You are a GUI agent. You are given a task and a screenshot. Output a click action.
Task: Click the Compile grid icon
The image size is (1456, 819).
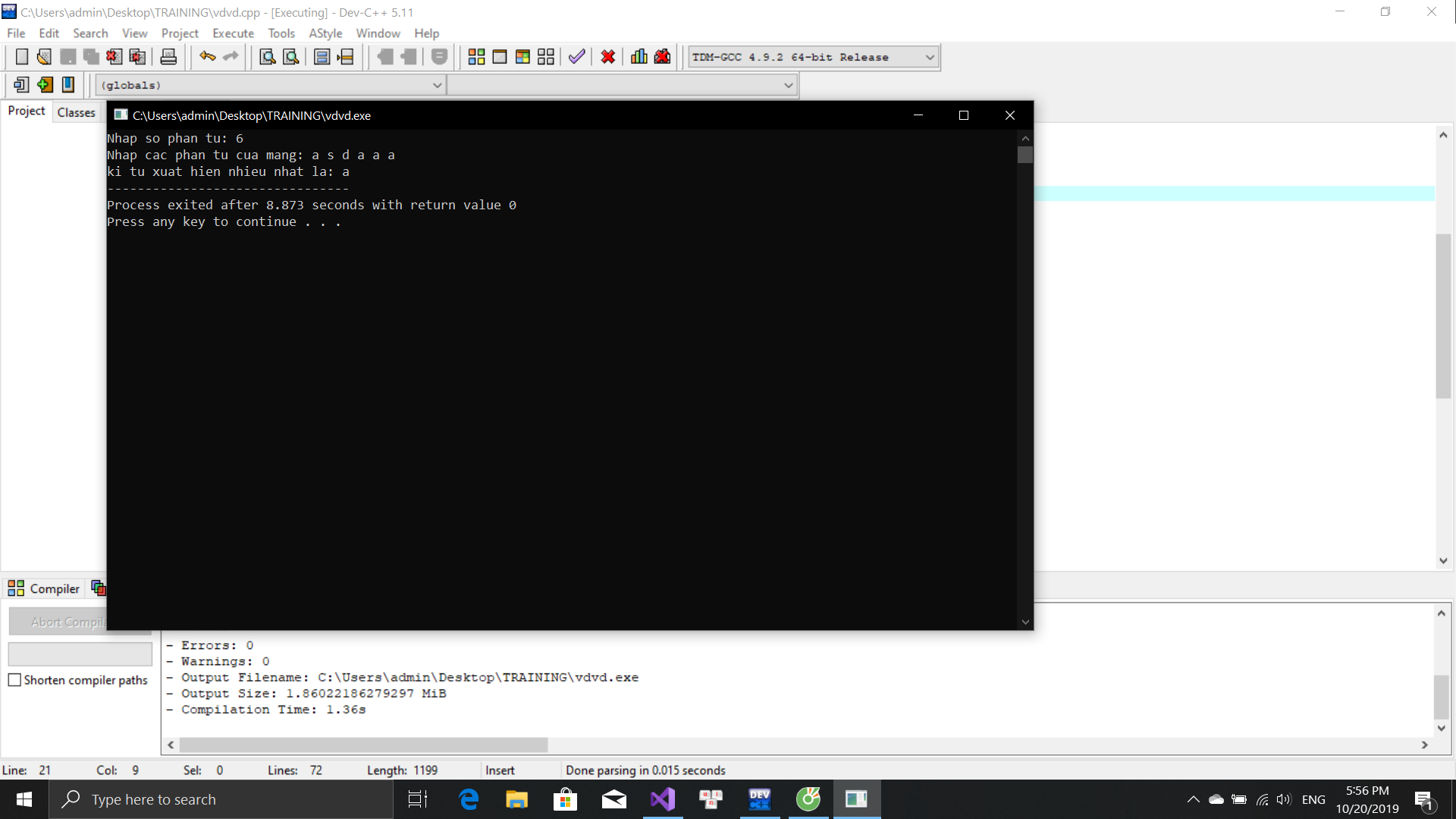tap(476, 57)
